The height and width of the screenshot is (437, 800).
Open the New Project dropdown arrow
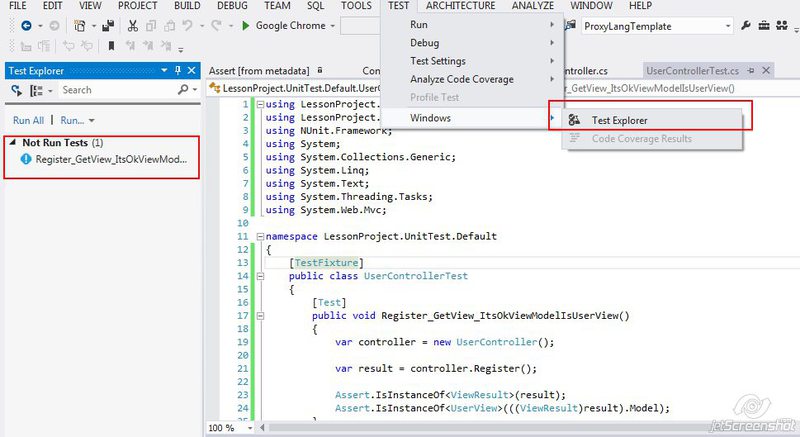93,25
